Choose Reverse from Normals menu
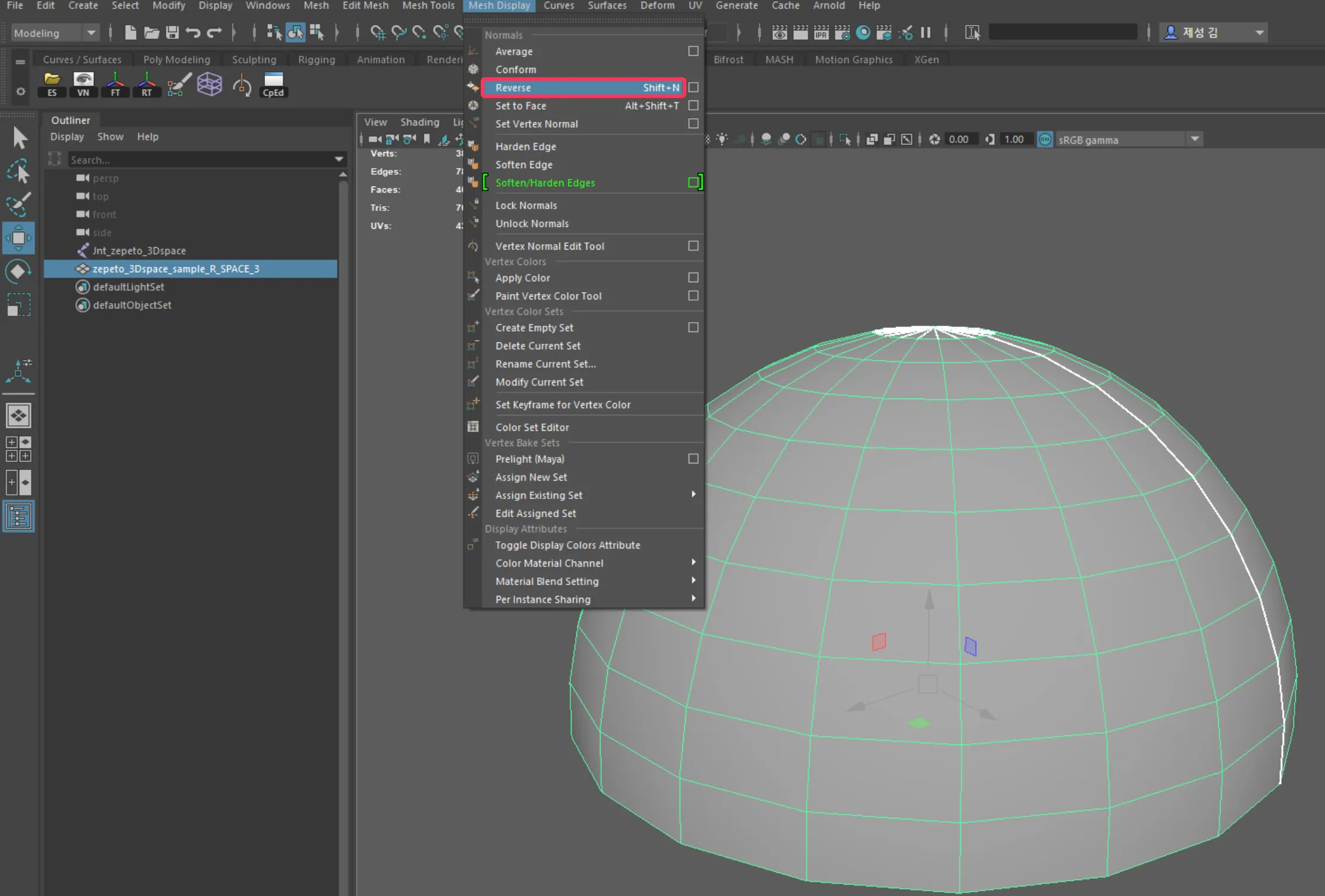Image resolution: width=1325 pixels, height=896 pixels. [x=583, y=87]
